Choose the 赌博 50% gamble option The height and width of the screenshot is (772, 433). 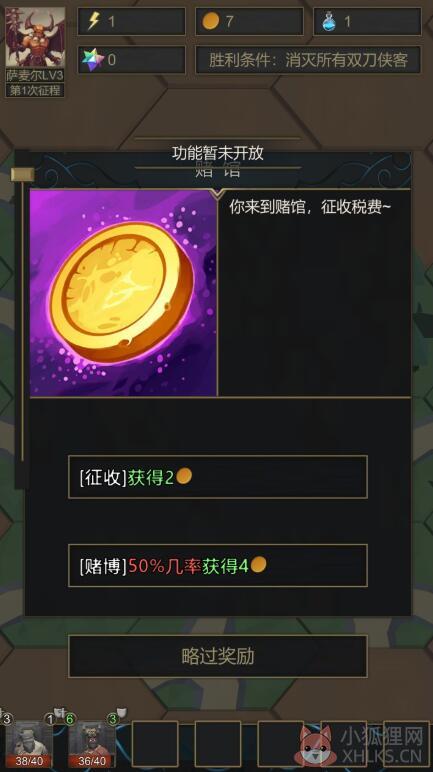click(x=218, y=565)
